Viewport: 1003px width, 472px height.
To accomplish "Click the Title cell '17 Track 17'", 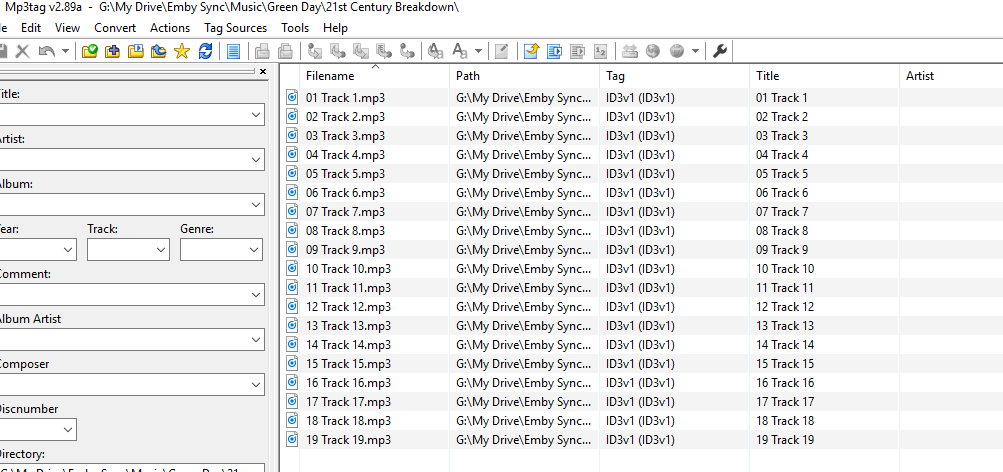I will tap(785, 402).
